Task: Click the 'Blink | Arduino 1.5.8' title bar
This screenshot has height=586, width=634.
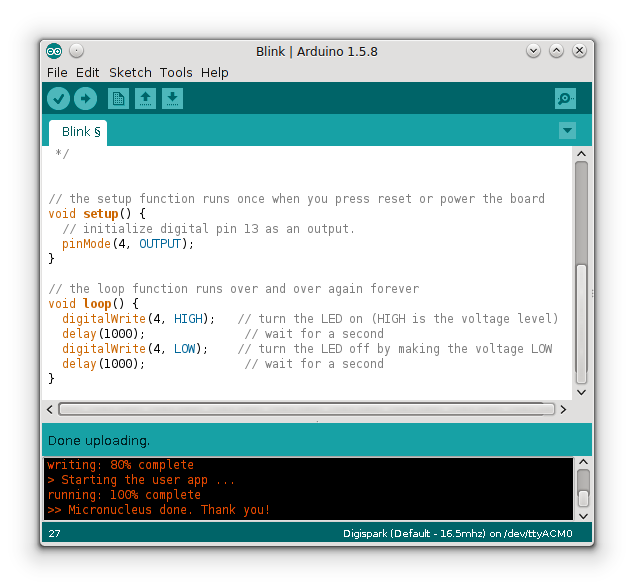Action: coord(317,52)
